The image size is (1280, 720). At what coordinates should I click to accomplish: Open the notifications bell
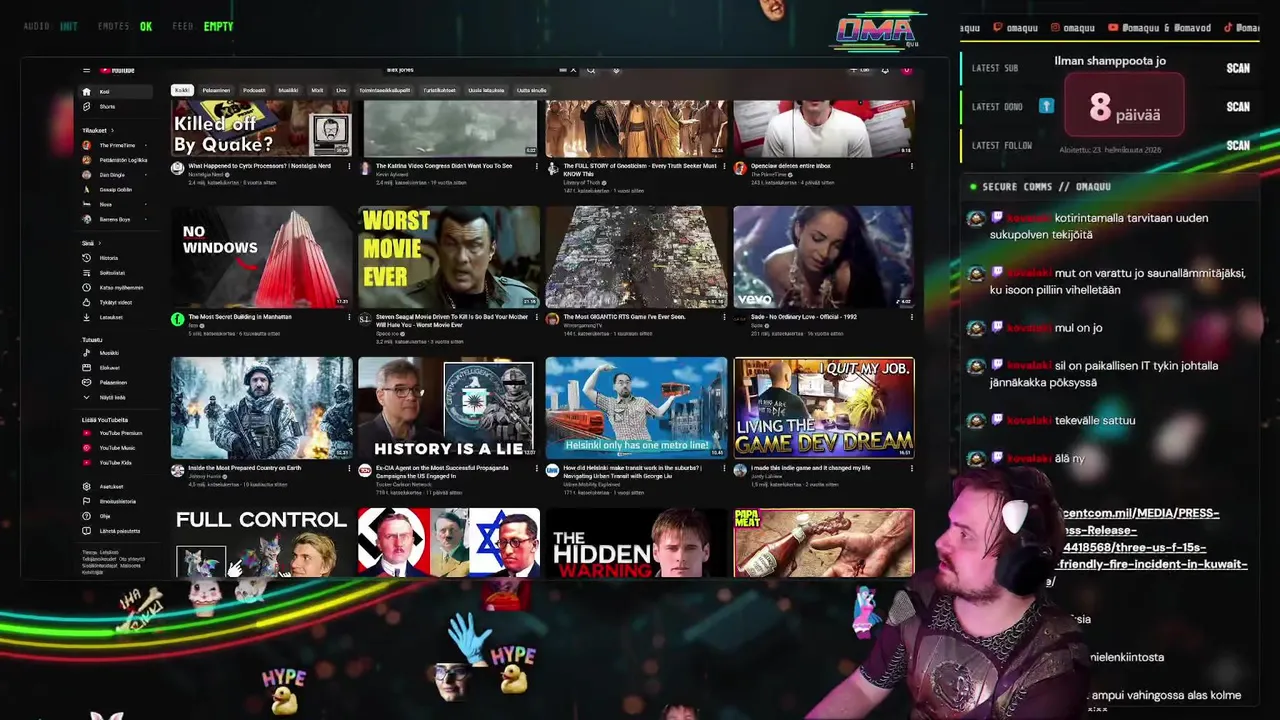pyautogui.click(x=885, y=70)
